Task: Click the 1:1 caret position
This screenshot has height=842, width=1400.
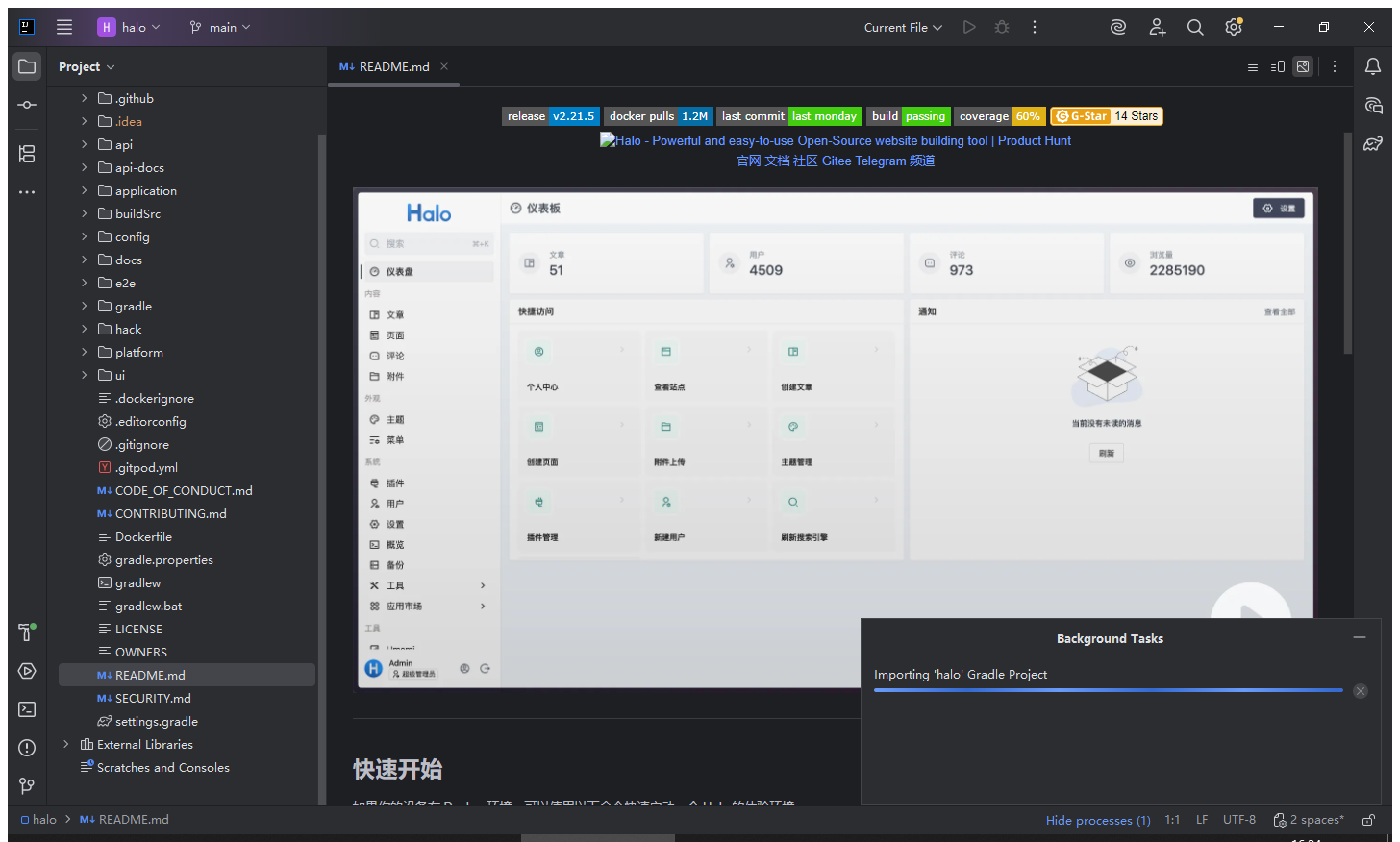Action: click(1172, 820)
